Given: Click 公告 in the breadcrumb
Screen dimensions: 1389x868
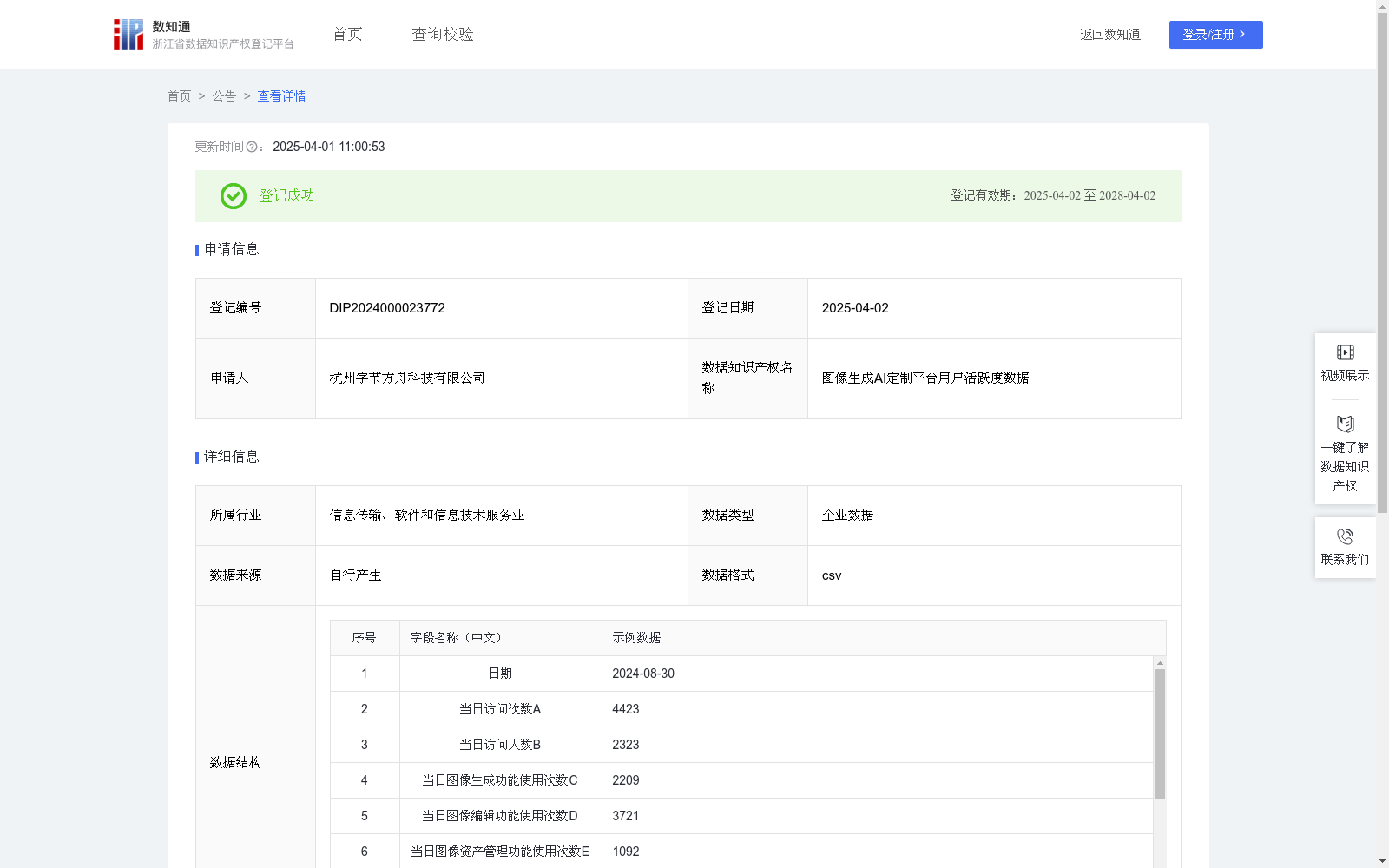Looking at the screenshot, I should tap(224, 96).
